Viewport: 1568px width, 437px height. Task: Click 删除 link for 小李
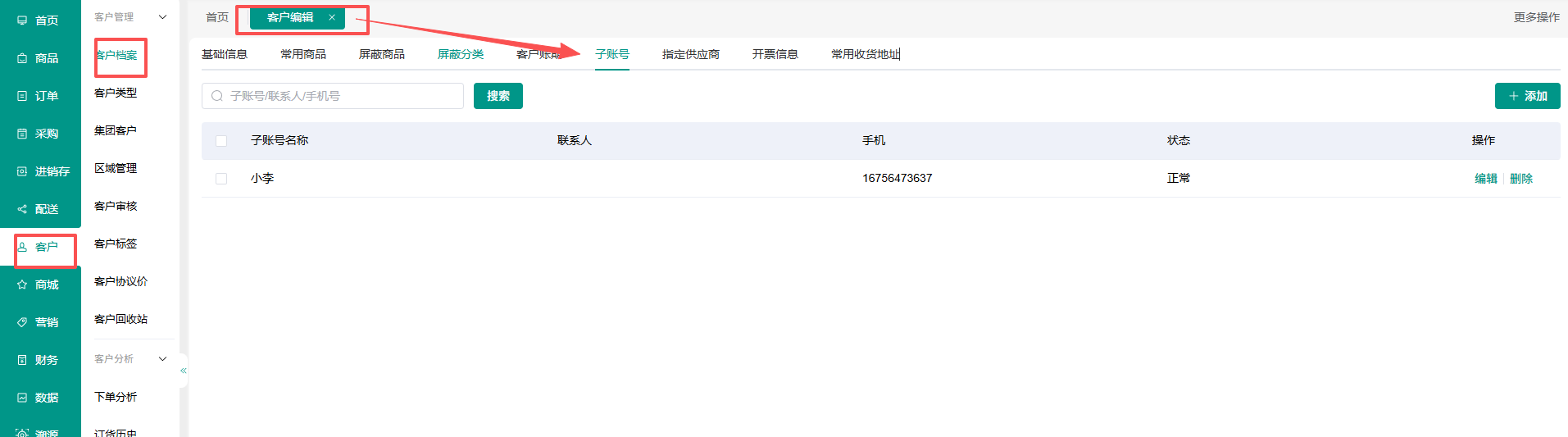pyautogui.click(x=1521, y=179)
